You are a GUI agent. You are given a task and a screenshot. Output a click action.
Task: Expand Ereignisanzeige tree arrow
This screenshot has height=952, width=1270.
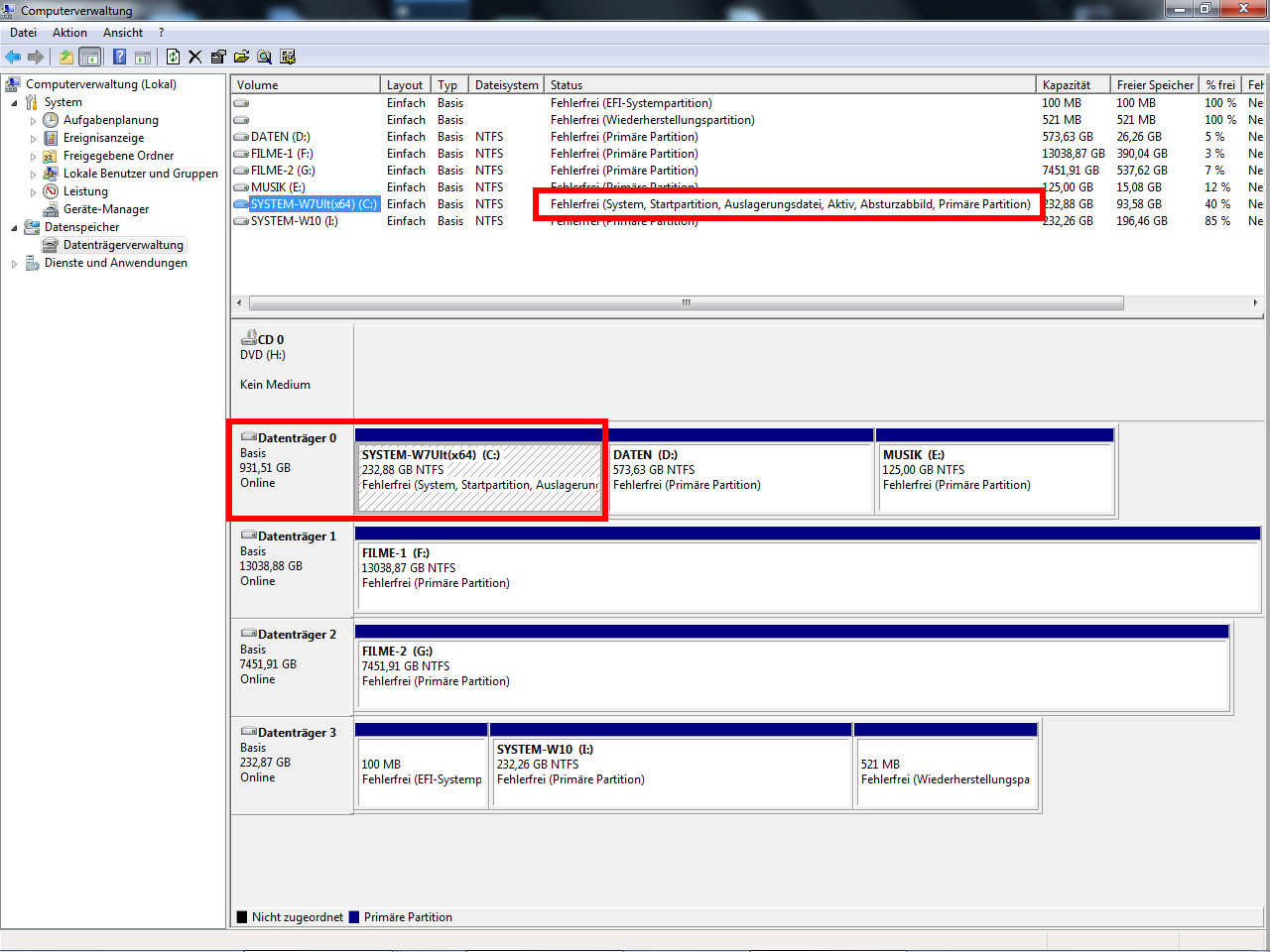(x=33, y=139)
